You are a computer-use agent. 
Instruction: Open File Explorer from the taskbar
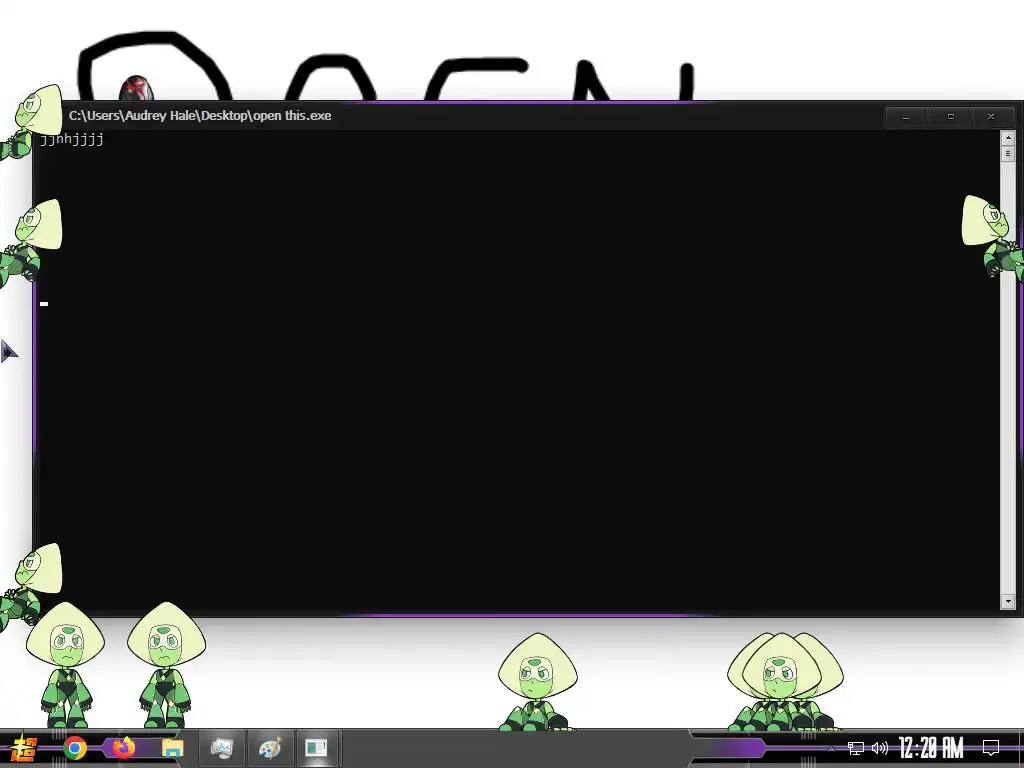pos(172,748)
